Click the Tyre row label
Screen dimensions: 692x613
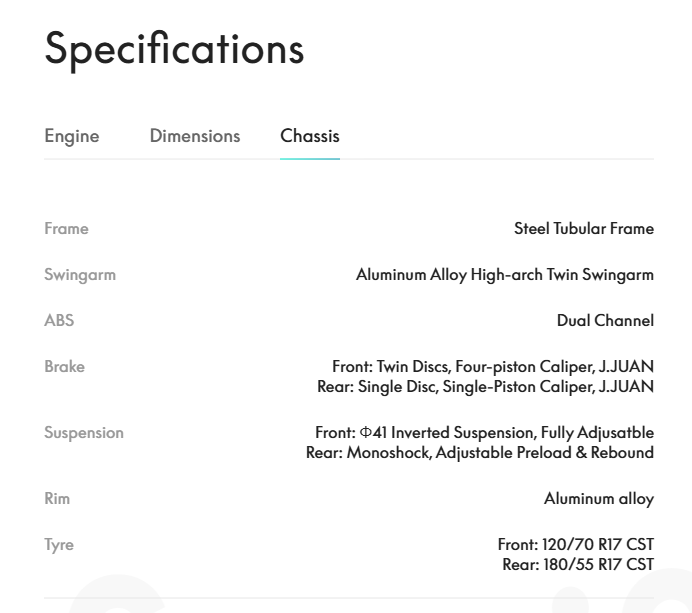(59, 545)
